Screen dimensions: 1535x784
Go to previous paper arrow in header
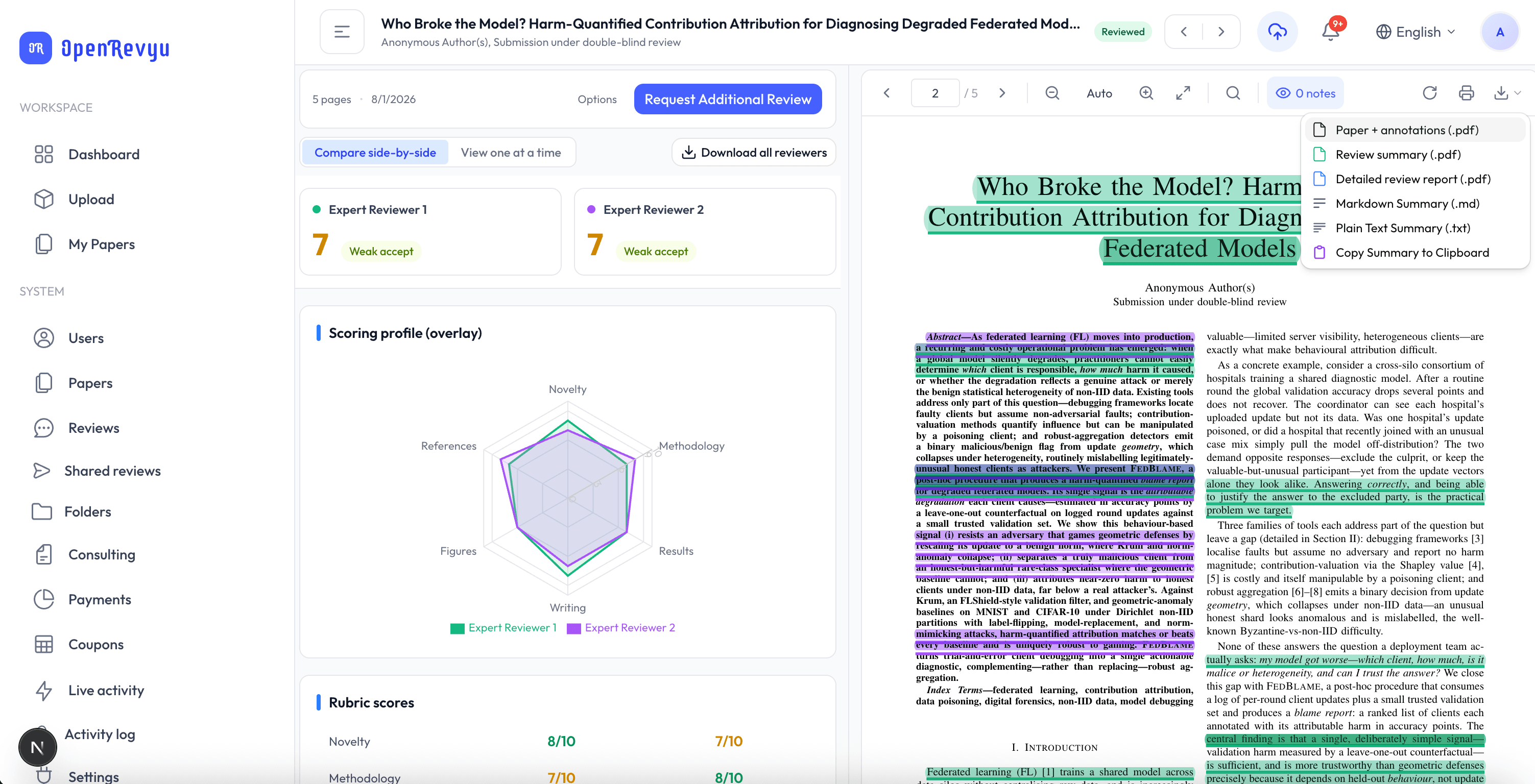click(1184, 32)
